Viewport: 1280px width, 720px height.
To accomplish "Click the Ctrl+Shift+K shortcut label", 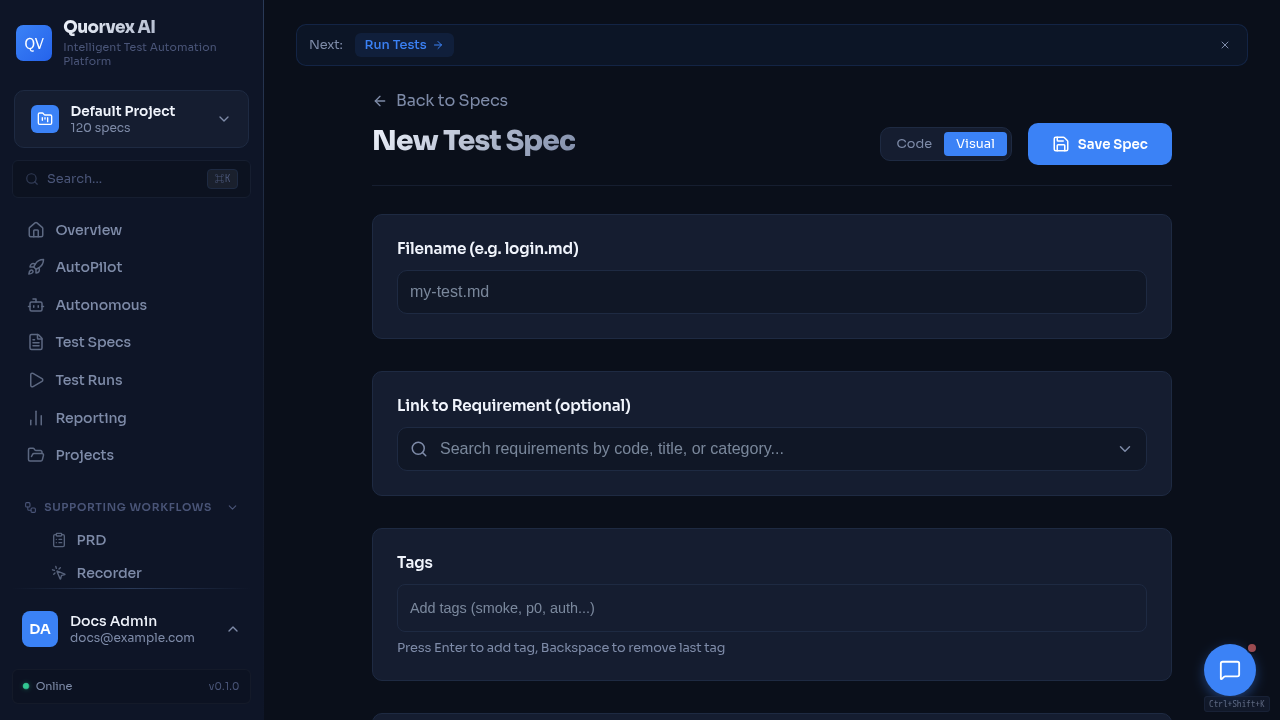I will [1237, 704].
